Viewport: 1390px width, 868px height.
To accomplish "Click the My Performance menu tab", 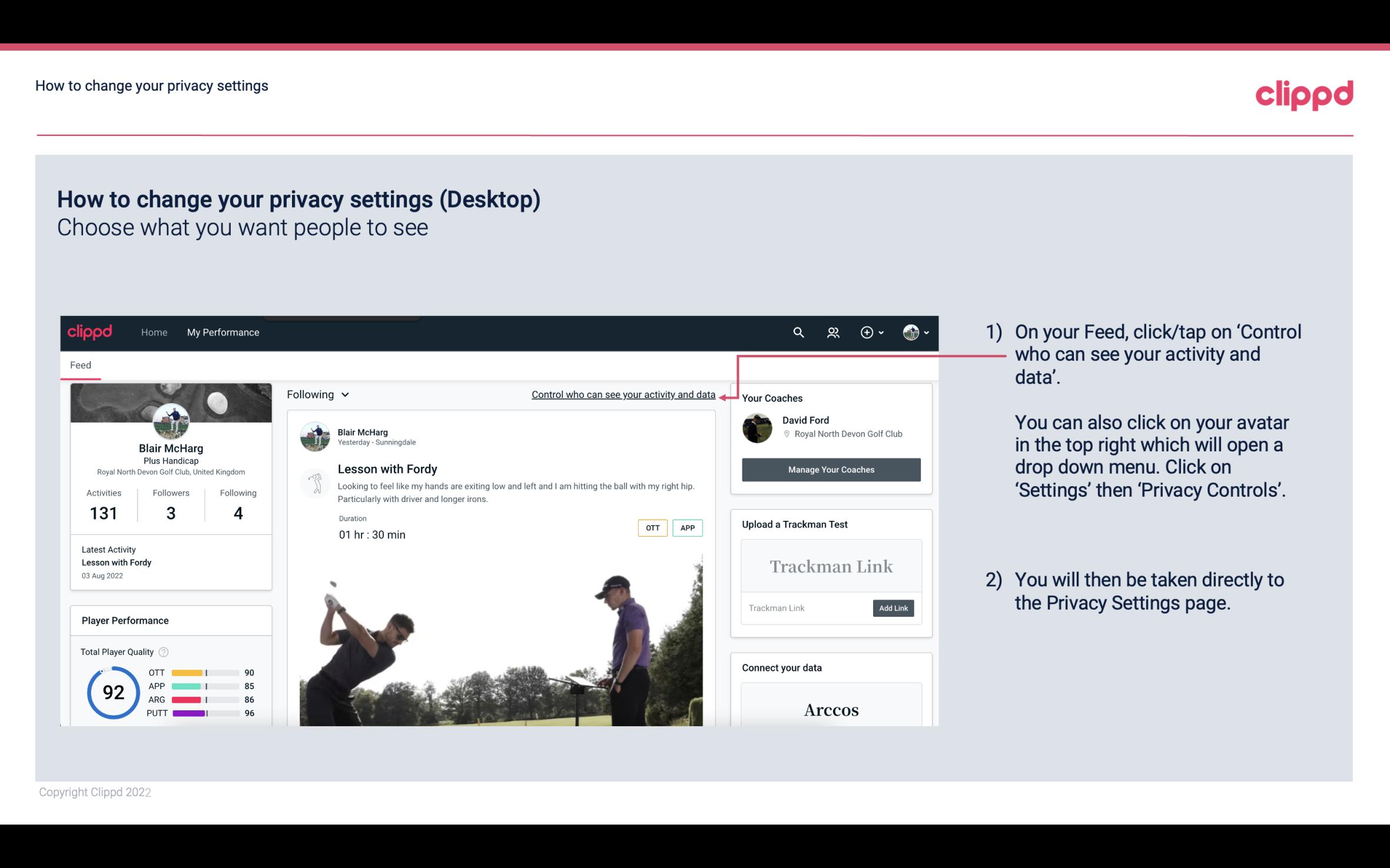I will (223, 332).
